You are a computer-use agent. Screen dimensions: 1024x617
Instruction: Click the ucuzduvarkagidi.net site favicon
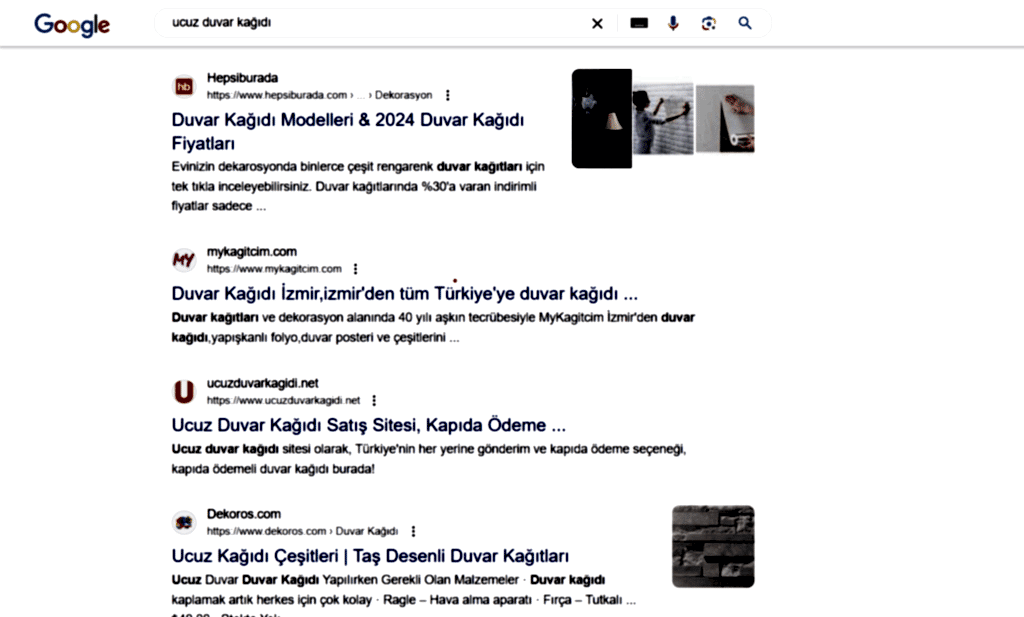pyautogui.click(x=184, y=392)
